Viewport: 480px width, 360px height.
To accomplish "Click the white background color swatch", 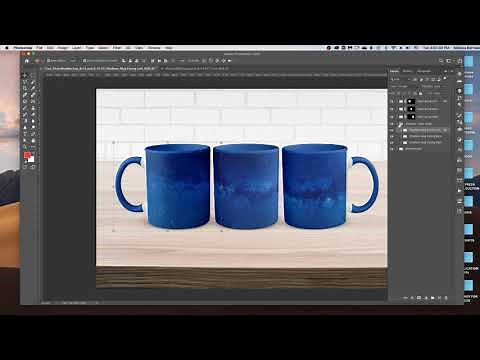I will pyautogui.click(x=32, y=160).
